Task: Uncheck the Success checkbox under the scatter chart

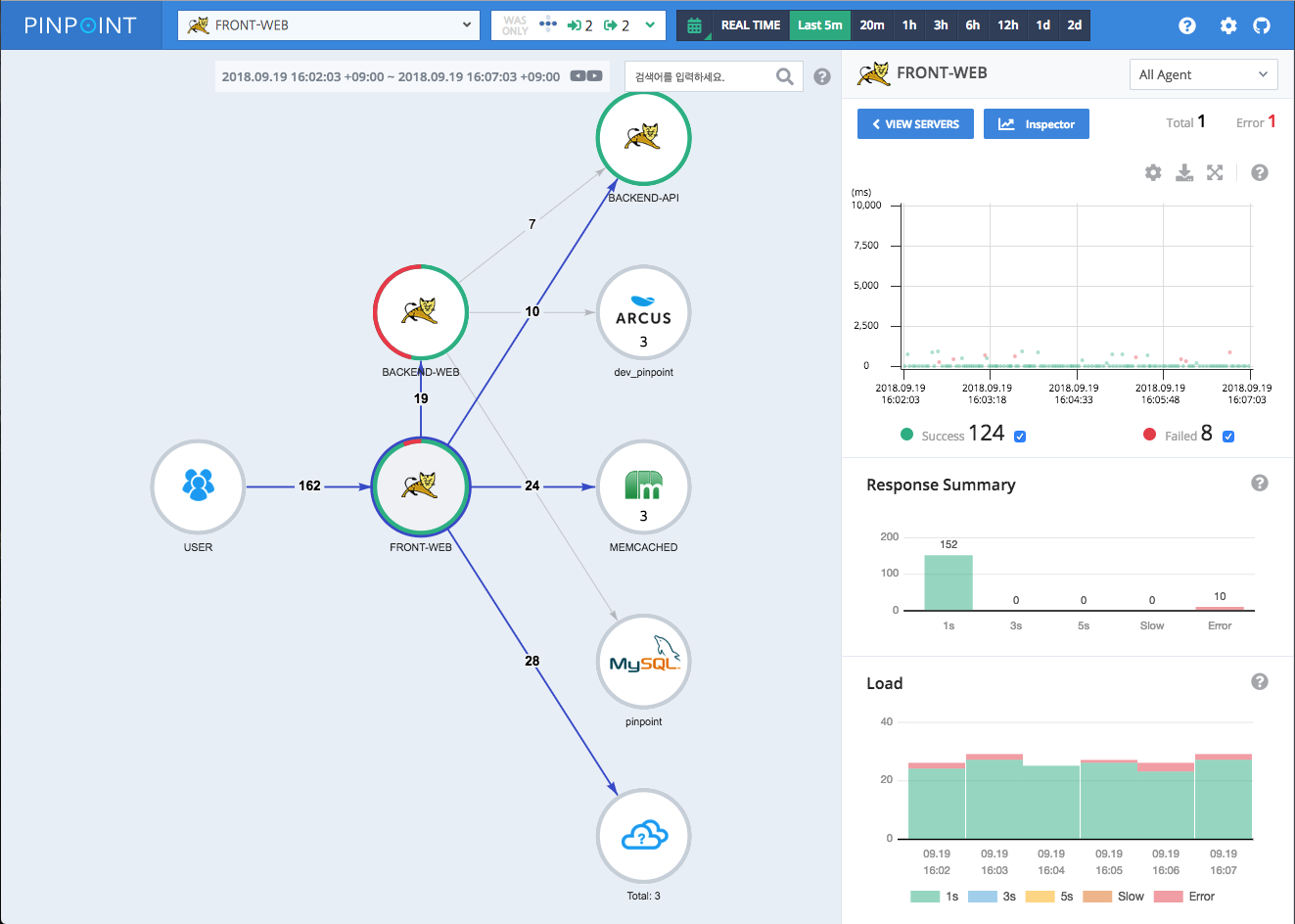Action: coord(1019,435)
